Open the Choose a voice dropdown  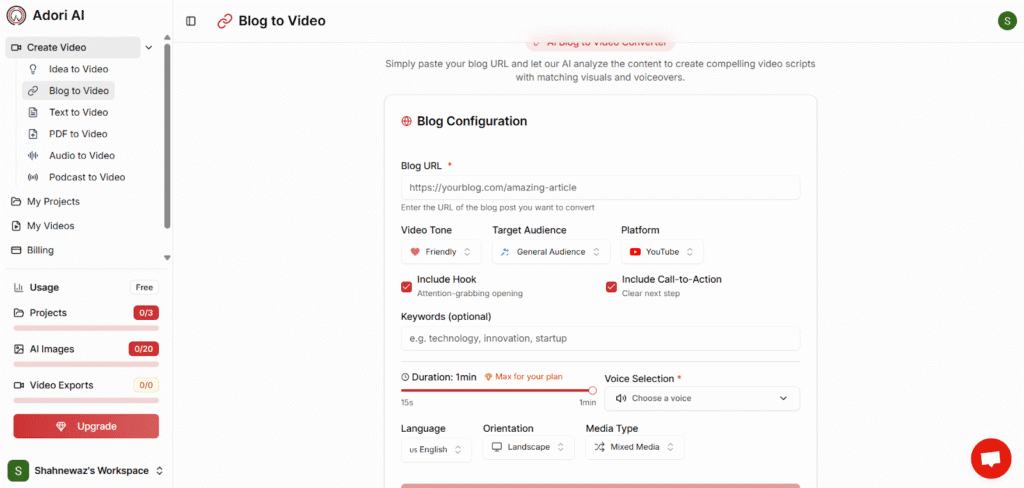[702, 399]
